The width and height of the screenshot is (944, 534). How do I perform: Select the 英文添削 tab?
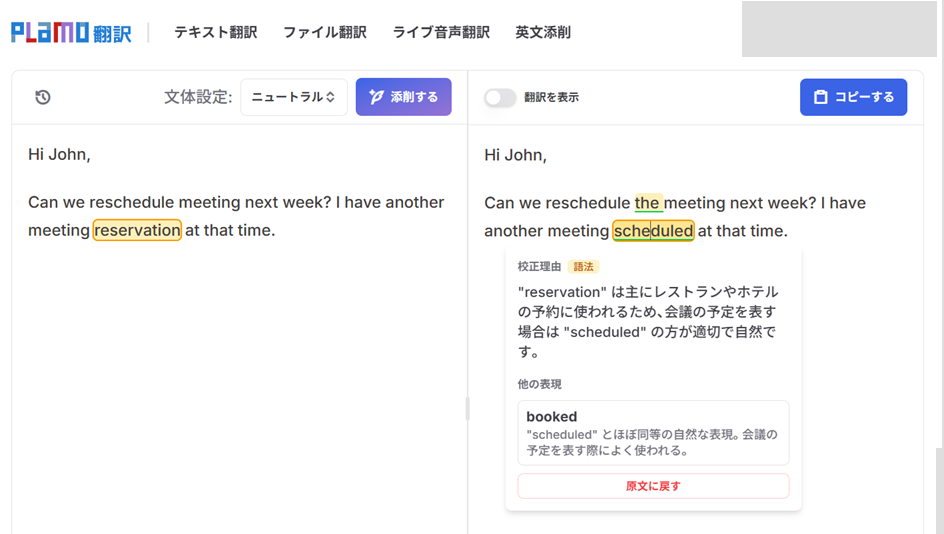[543, 33]
